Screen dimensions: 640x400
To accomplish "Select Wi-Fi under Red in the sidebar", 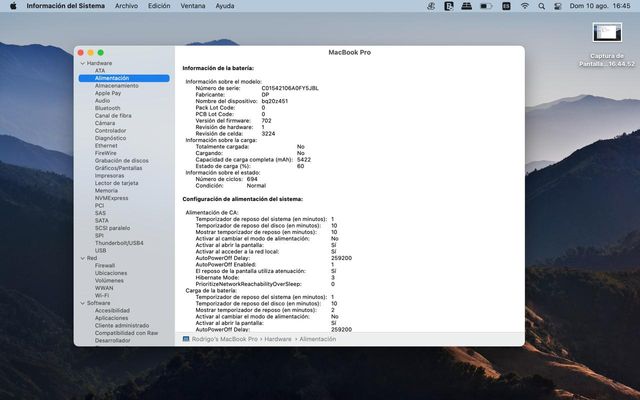I will pyautogui.click(x=102, y=296).
